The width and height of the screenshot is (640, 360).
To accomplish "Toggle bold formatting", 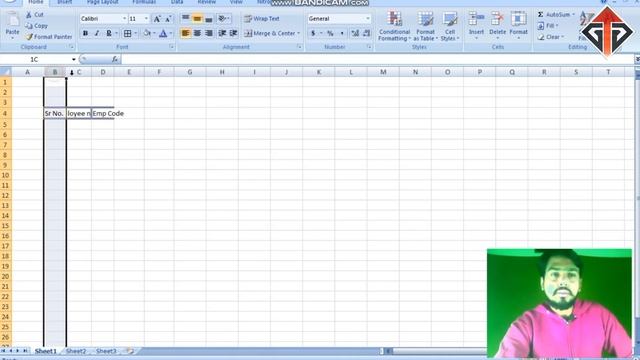I will point(85,33).
